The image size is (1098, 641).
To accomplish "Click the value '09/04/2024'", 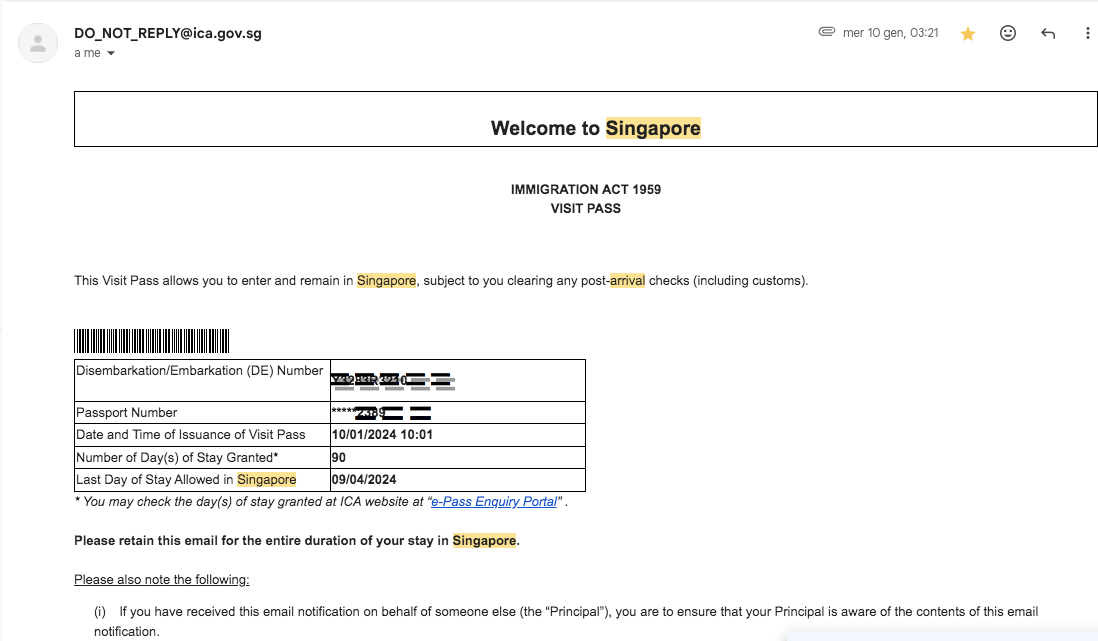I will pyautogui.click(x=364, y=480).
